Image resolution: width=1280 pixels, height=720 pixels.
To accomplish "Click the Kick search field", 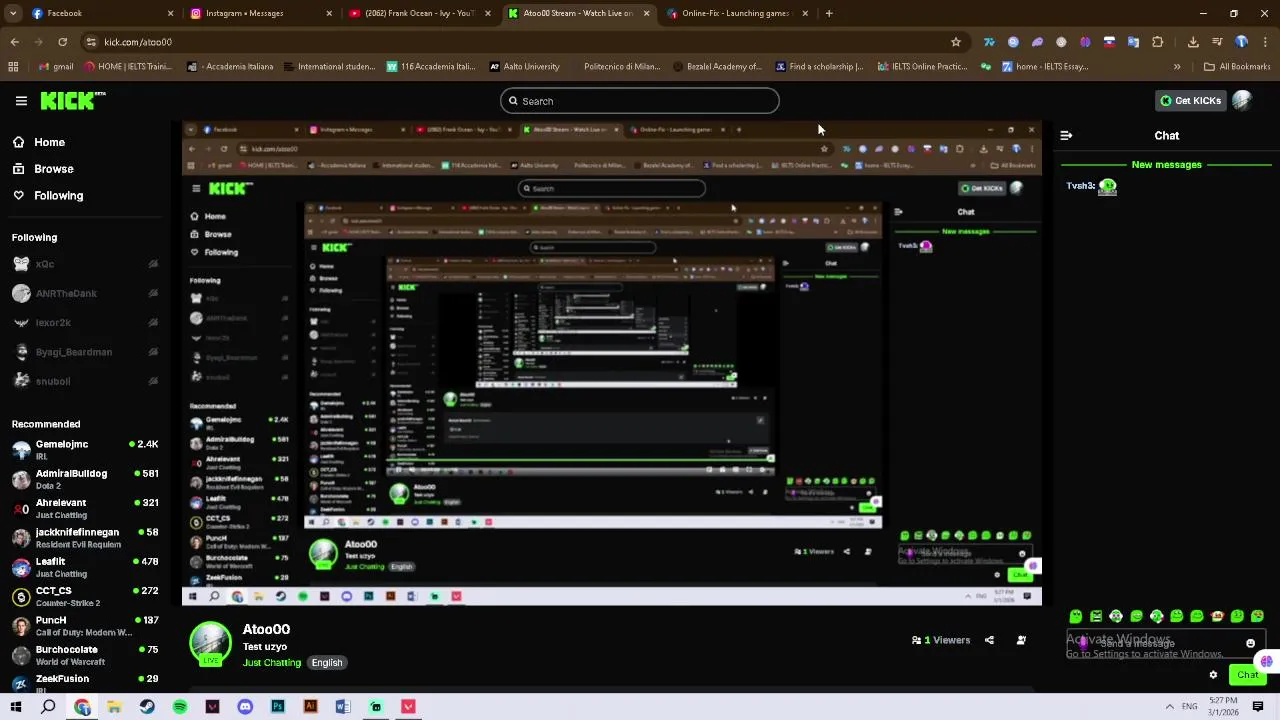I will (640, 101).
